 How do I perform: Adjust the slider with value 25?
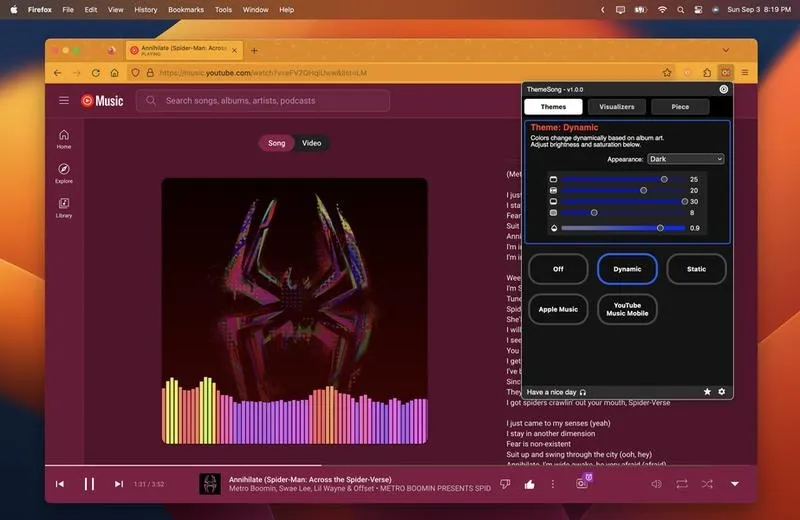pos(622,179)
